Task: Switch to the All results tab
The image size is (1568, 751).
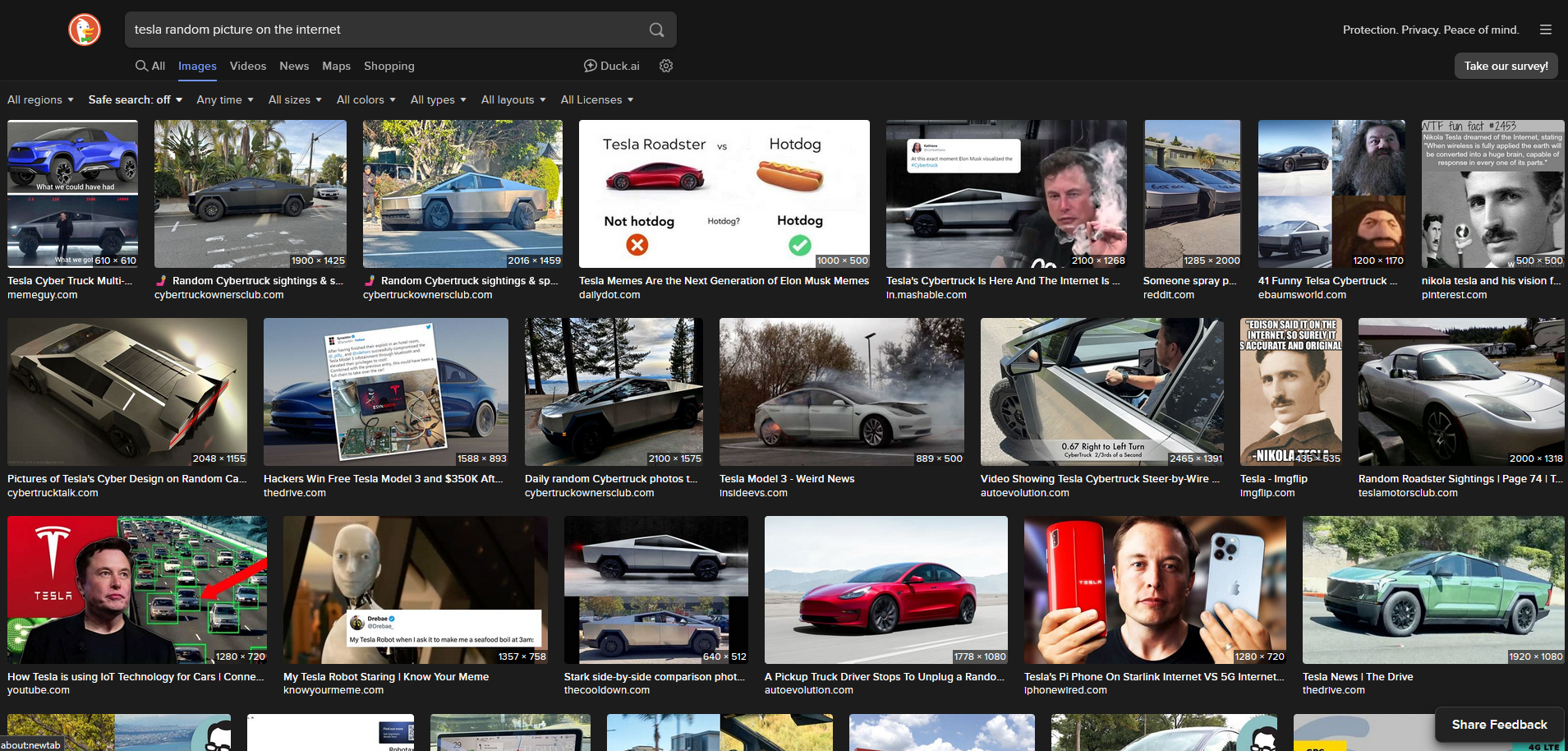Action: [151, 66]
